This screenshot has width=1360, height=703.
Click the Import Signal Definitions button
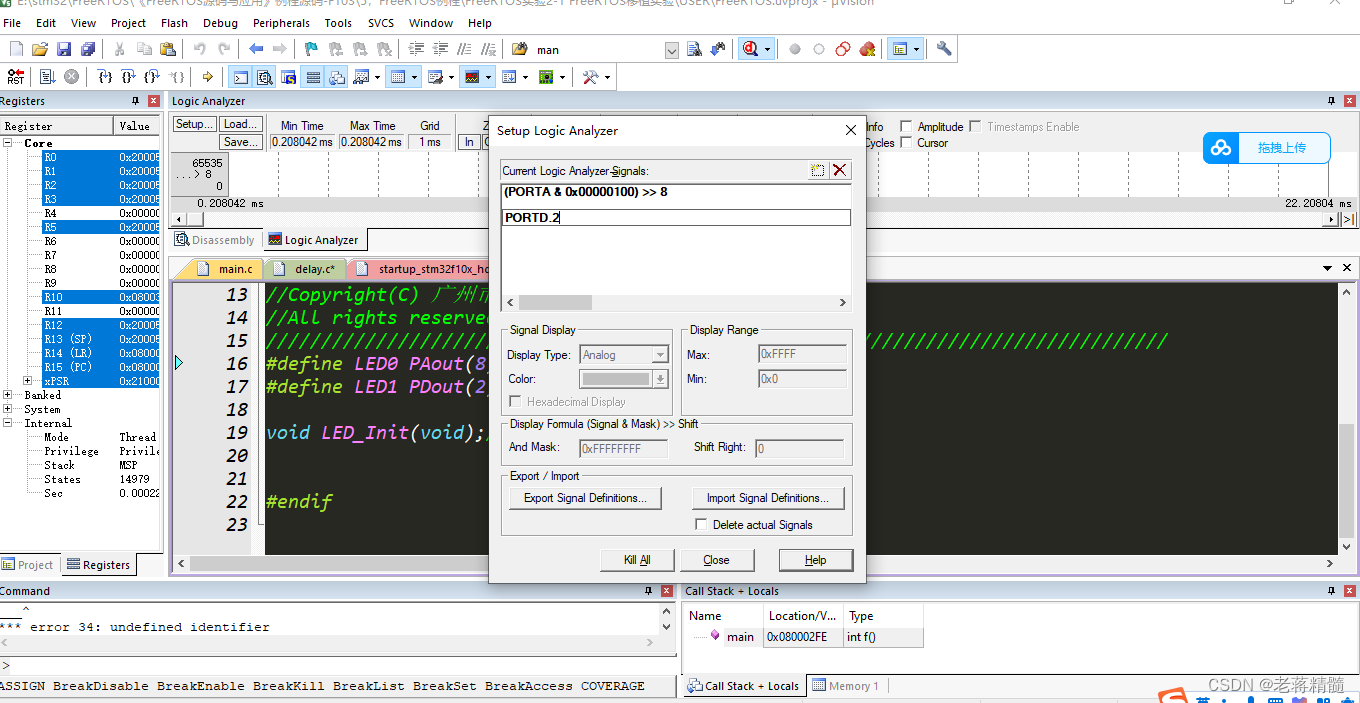tap(768, 498)
